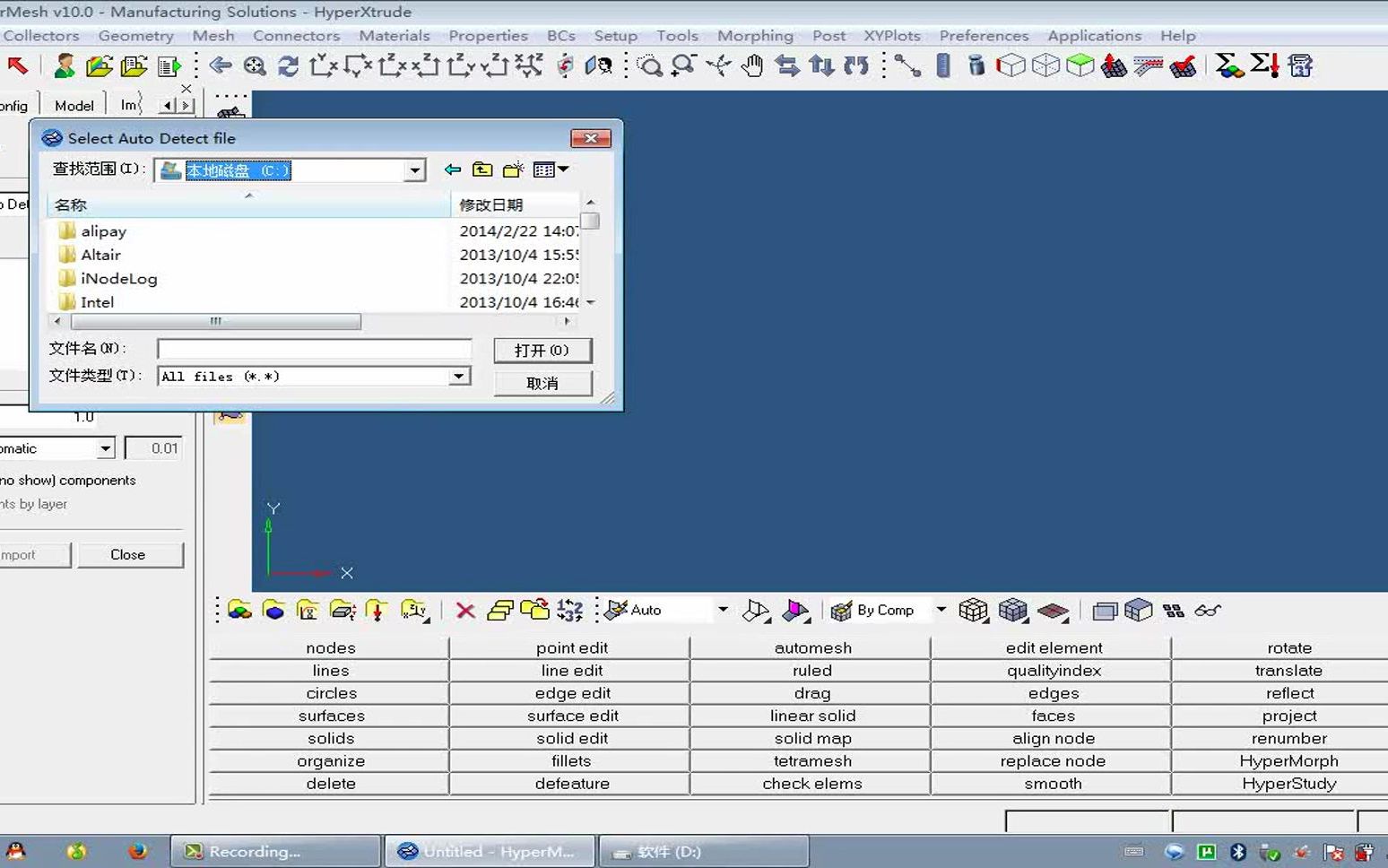Viewport: 1388px width, 868px height.
Task: Expand the By Comp color mode dropdown
Action: (x=941, y=610)
